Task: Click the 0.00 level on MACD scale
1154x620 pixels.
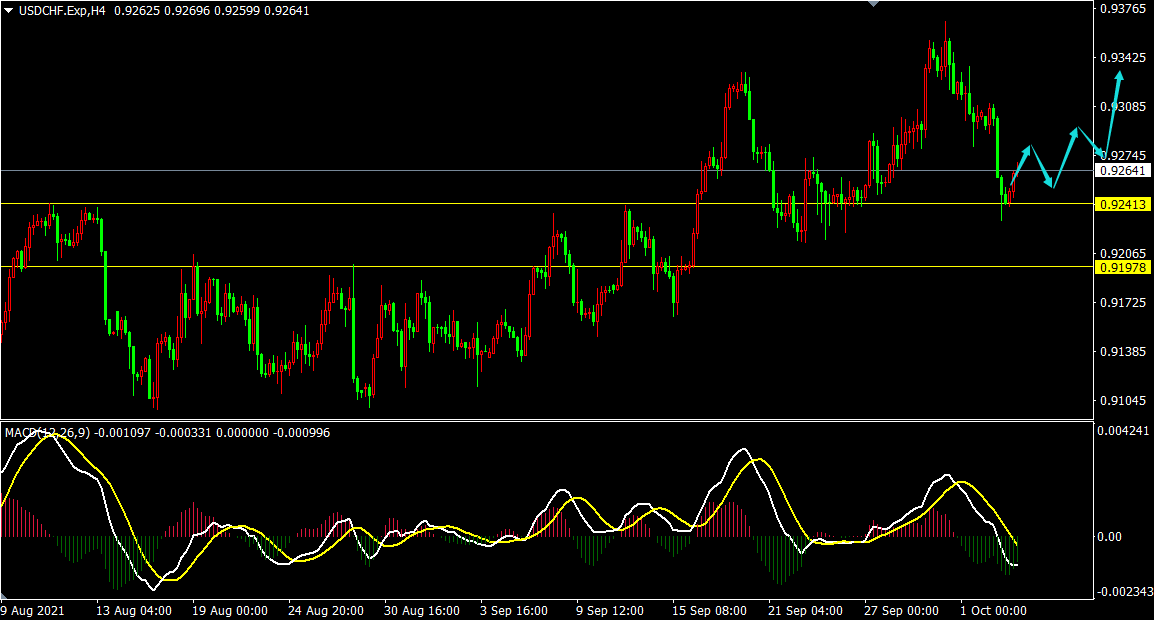Action: [1111, 536]
